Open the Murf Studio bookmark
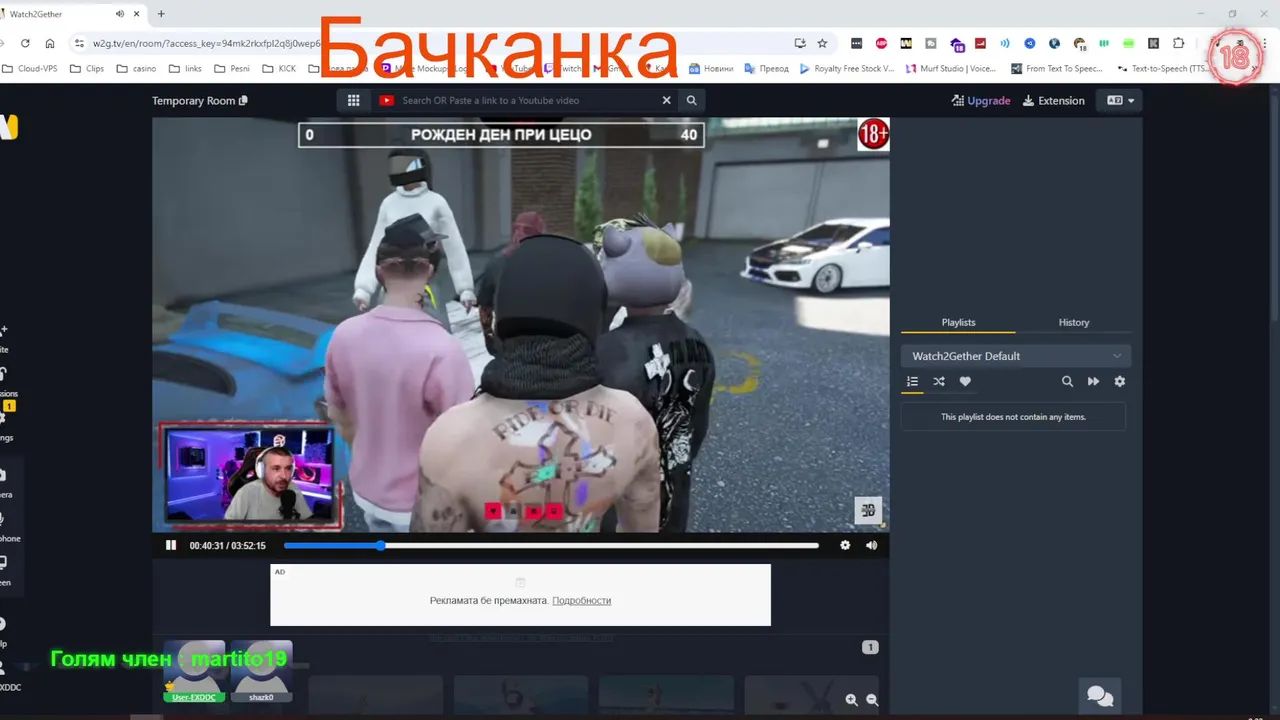The image size is (1280, 720). point(951,69)
